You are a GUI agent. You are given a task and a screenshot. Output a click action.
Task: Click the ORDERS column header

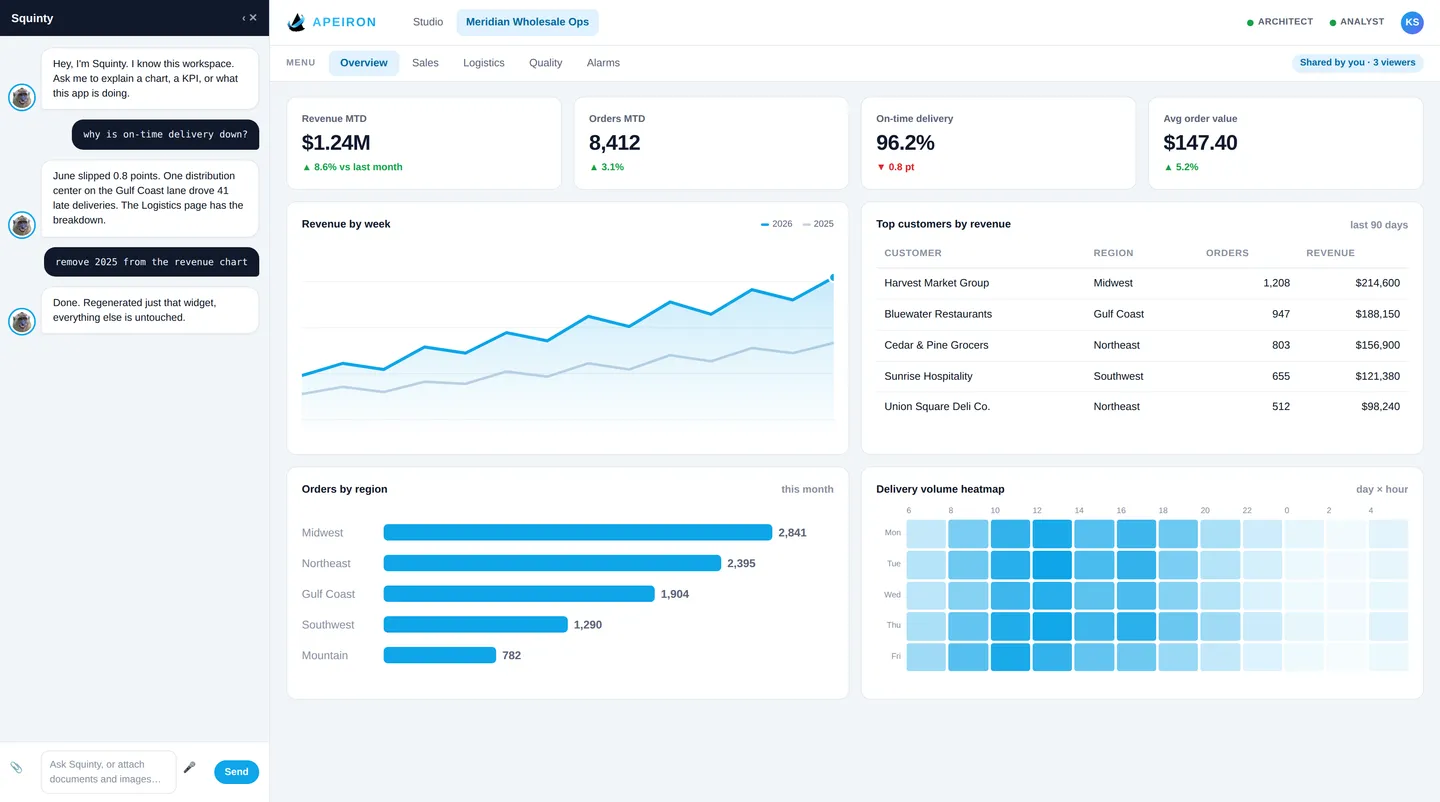(1227, 253)
